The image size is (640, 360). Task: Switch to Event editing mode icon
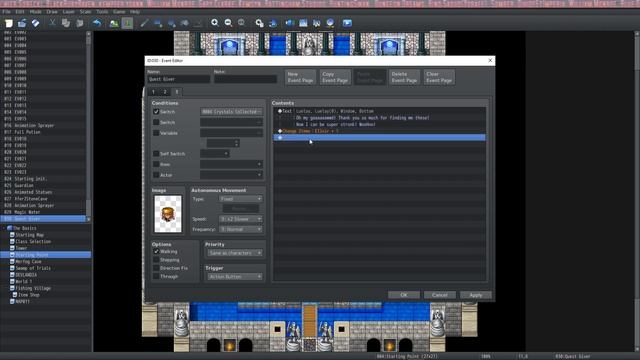click(127, 23)
